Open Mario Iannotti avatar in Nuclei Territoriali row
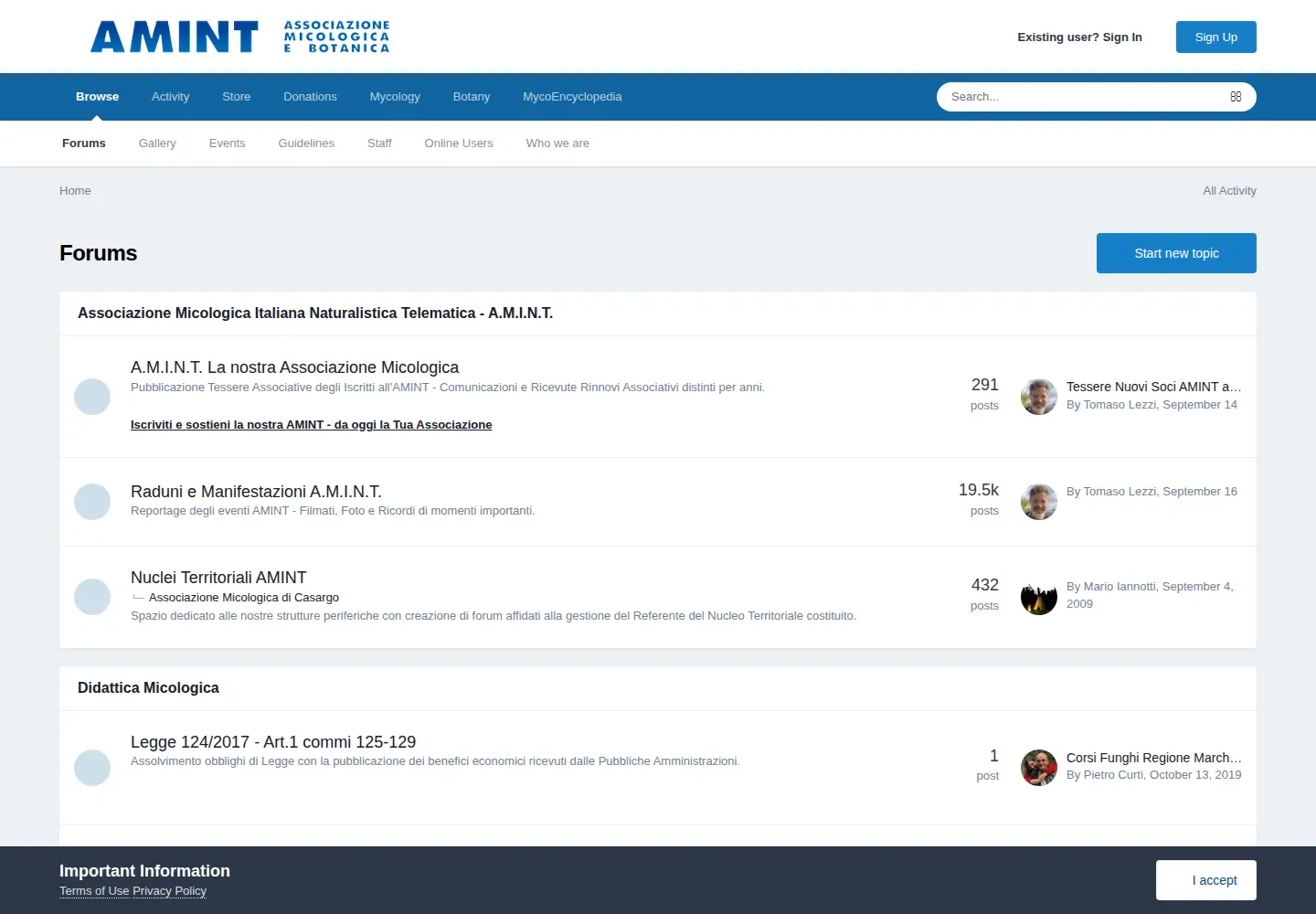The height and width of the screenshot is (914, 1316). point(1039,597)
